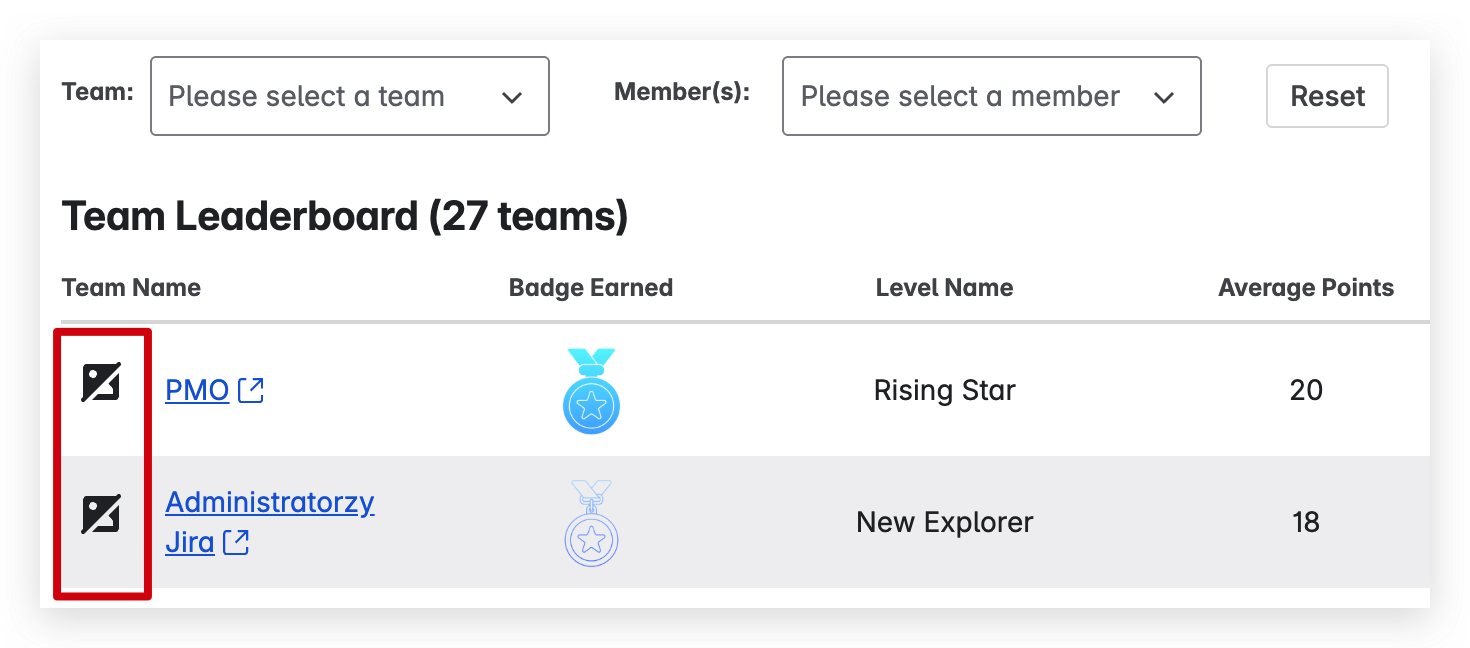Click the Team Leaderboard (27 teams) heading
Viewport: 1470px width, 648px height.
345,216
